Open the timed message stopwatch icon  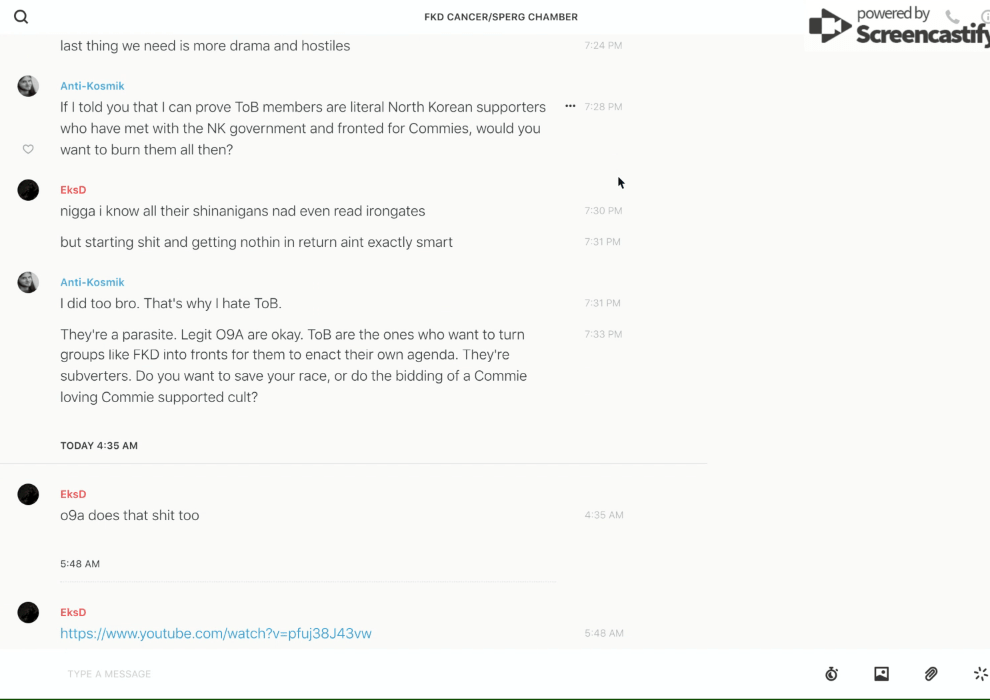tap(831, 674)
